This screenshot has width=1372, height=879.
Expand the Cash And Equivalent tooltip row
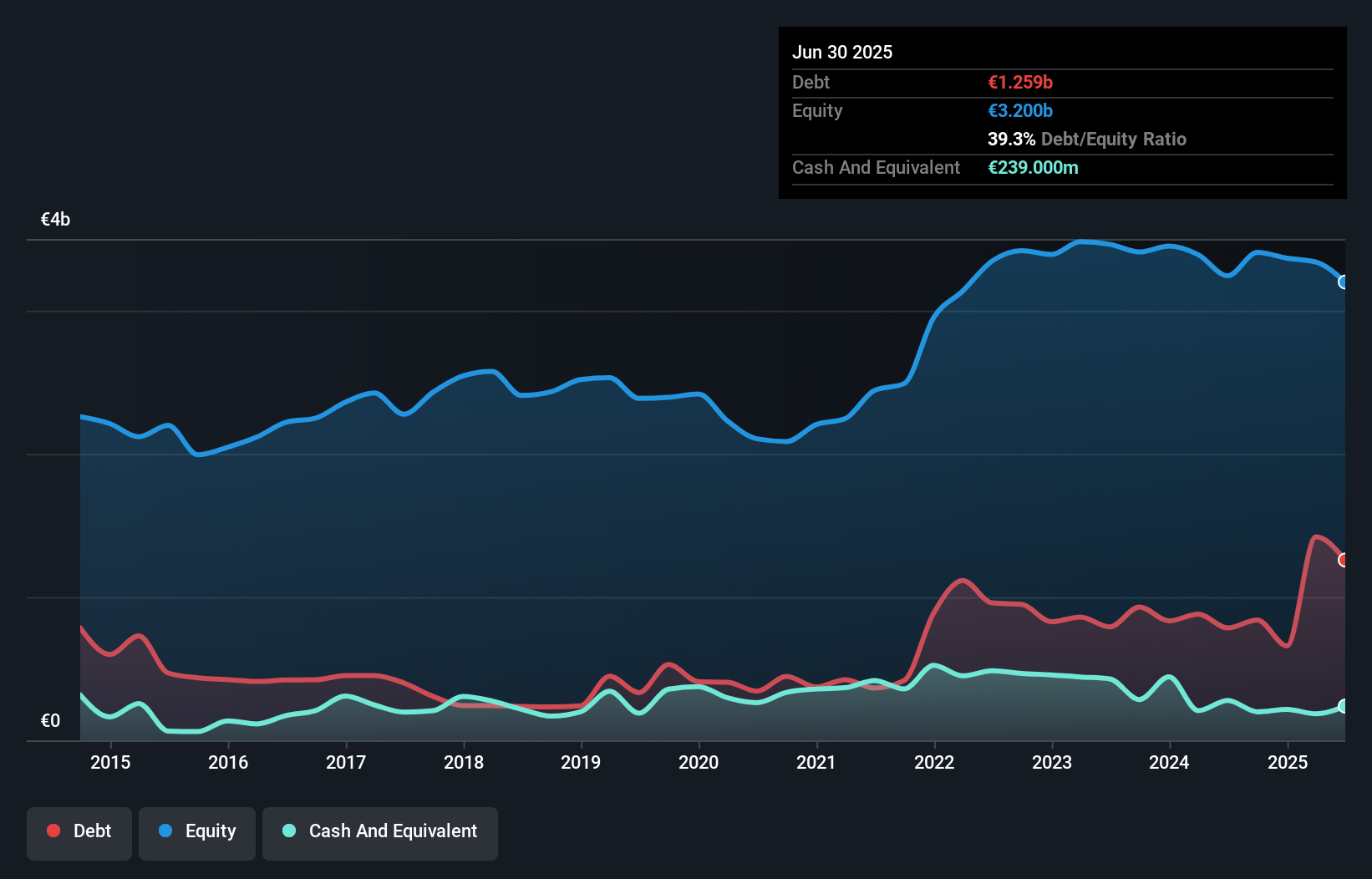(x=876, y=167)
